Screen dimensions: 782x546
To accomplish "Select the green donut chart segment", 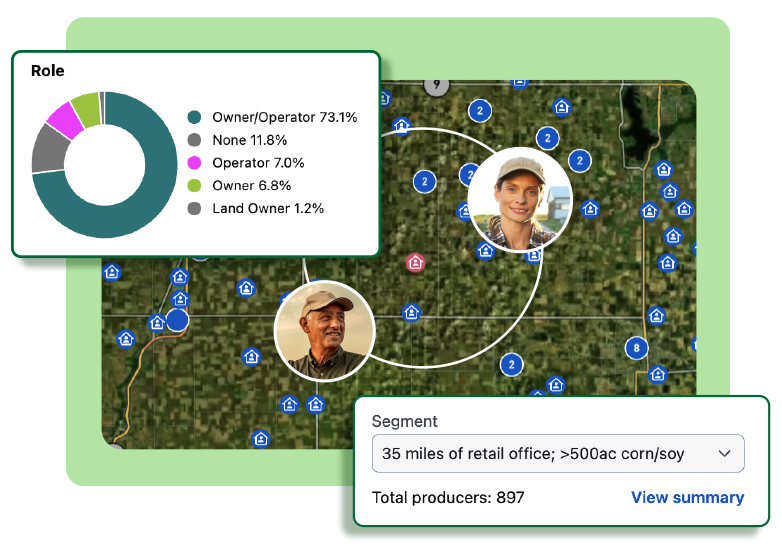I will coord(87,108).
